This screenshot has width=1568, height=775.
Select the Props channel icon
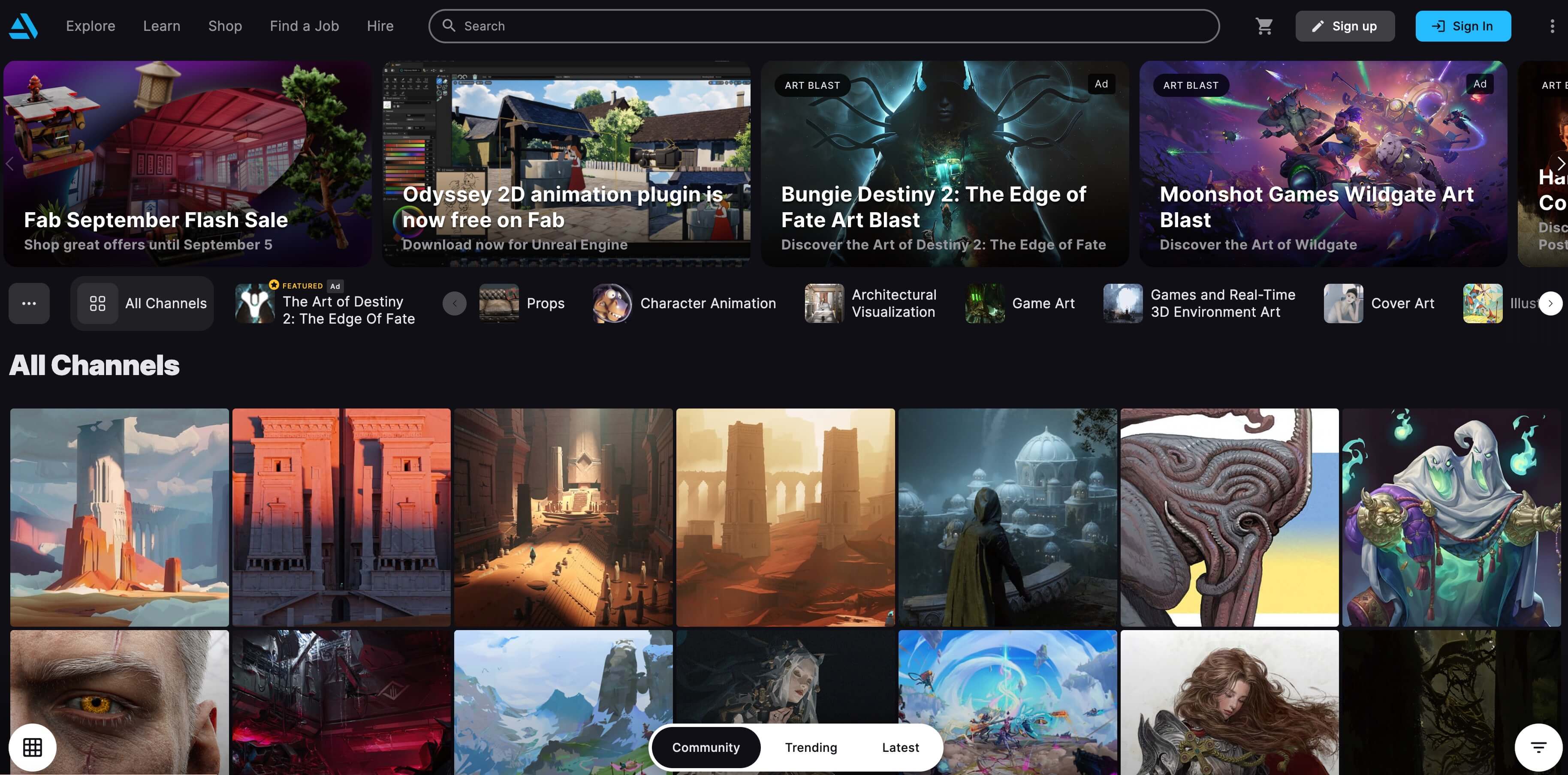[499, 303]
